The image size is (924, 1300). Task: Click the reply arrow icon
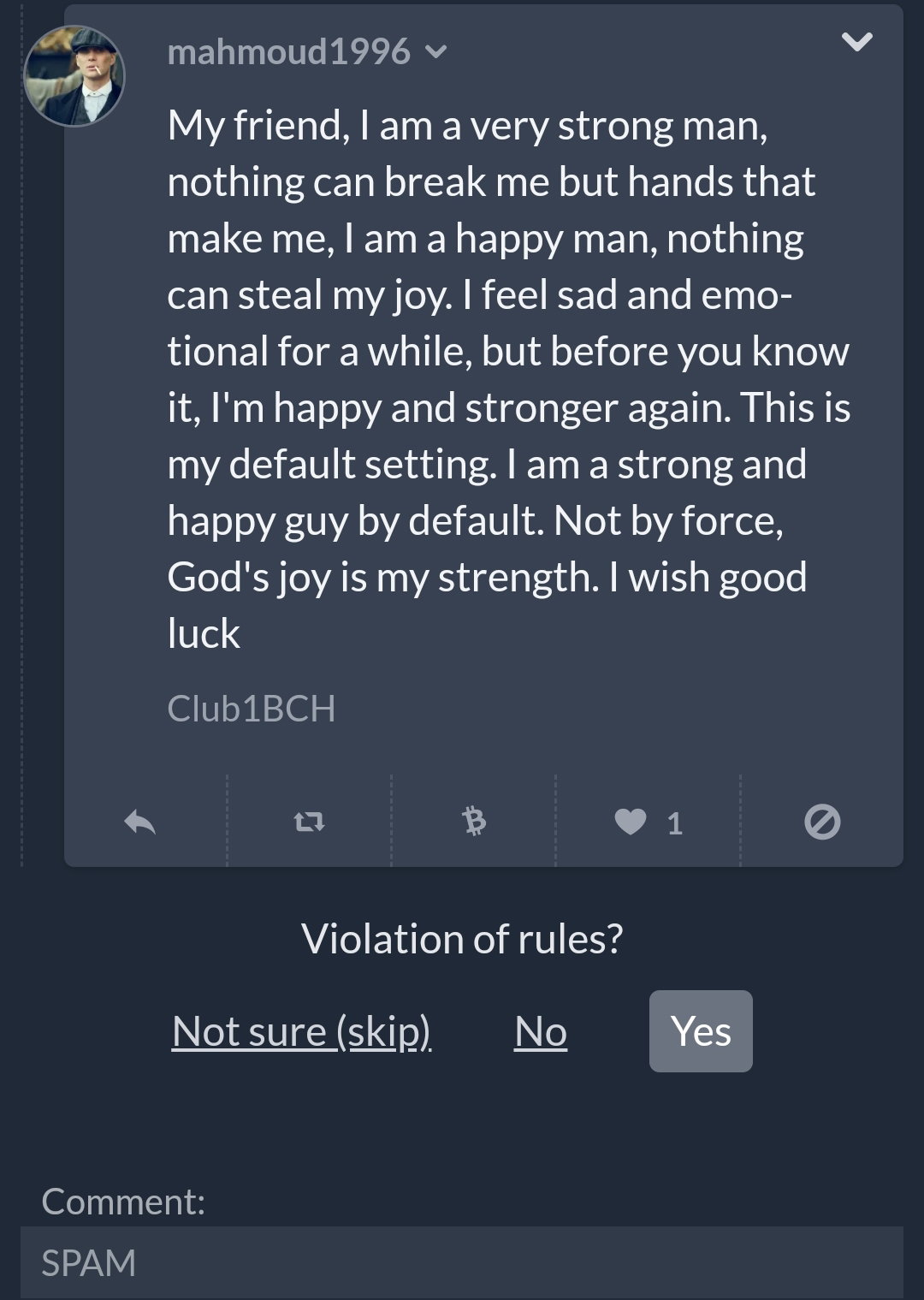pyautogui.click(x=139, y=822)
